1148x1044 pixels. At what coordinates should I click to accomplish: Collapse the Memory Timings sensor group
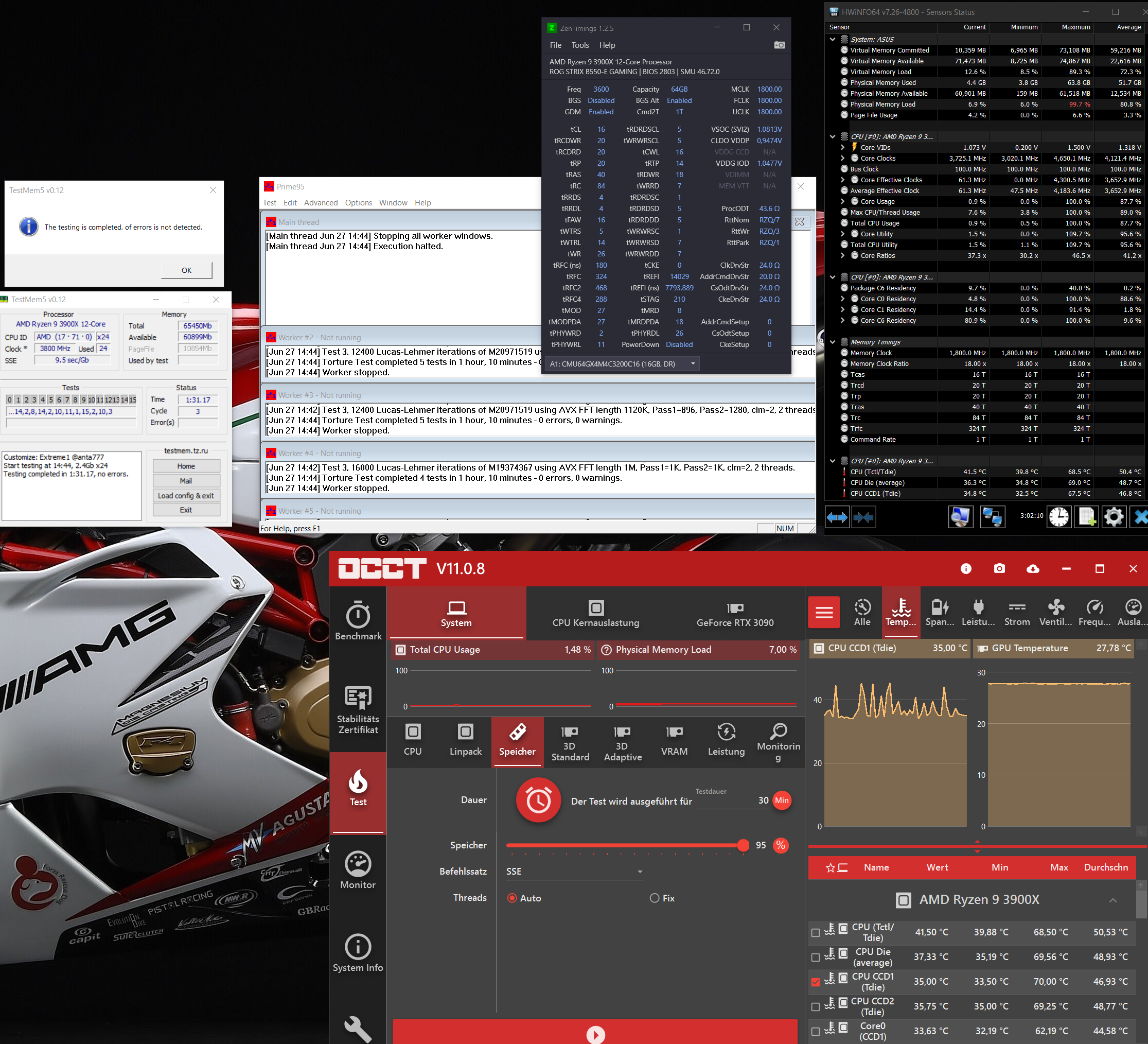[833, 342]
